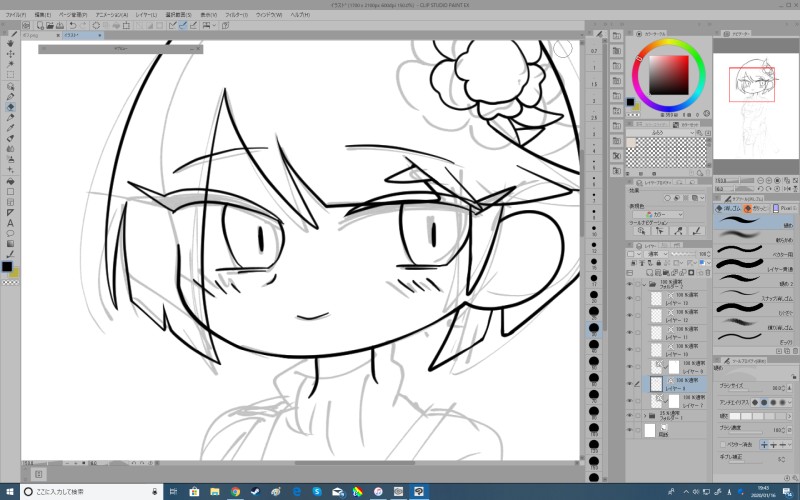Rotate canvas left in Navigator
Viewport: 800px width, 500px height.
[x=761, y=189]
